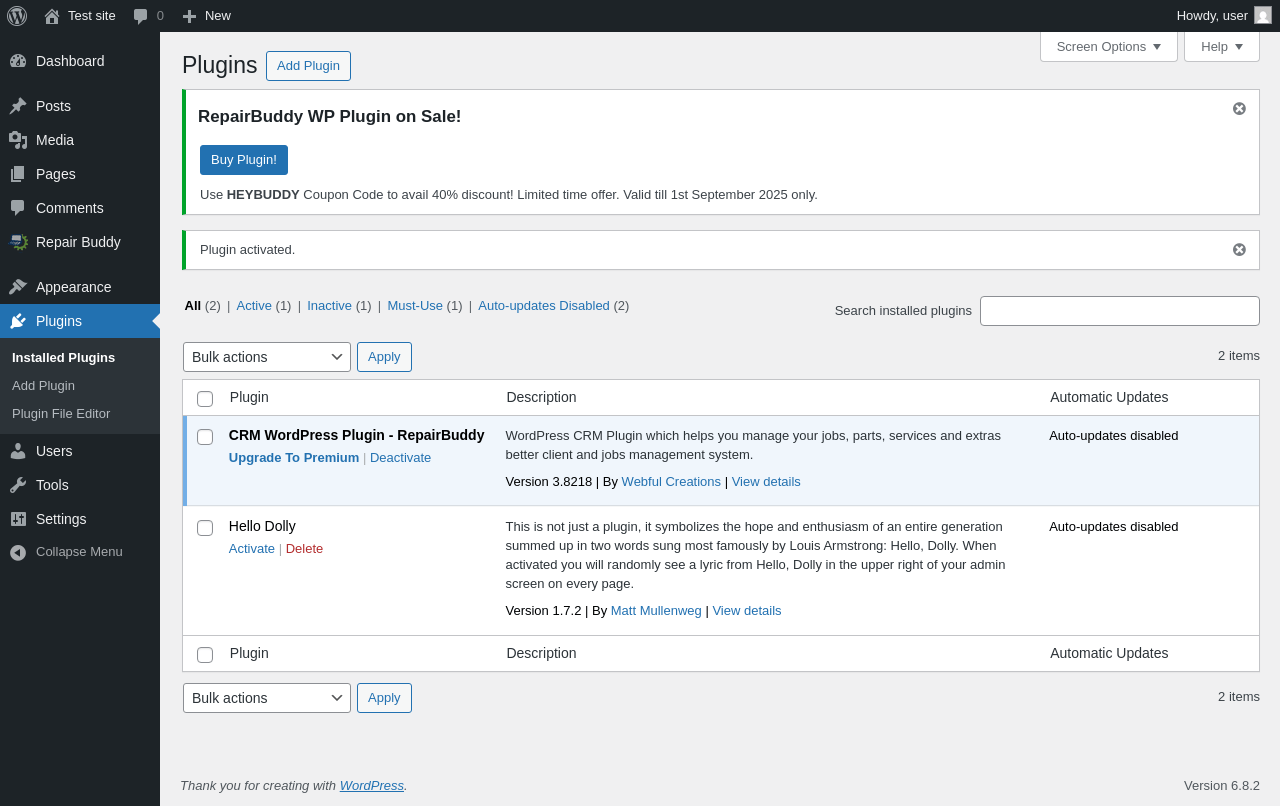The width and height of the screenshot is (1280, 806).
Task: Open Webful Creations author link
Action: pos(671,481)
